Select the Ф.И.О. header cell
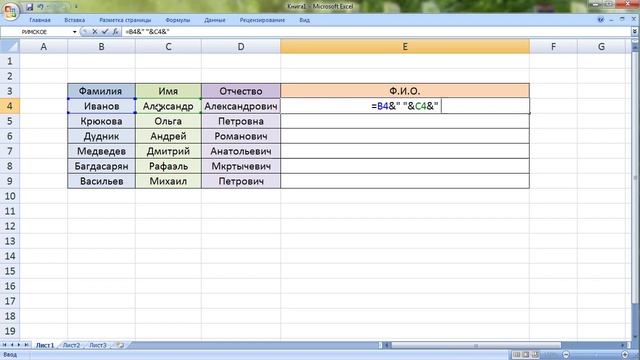 coord(405,91)
